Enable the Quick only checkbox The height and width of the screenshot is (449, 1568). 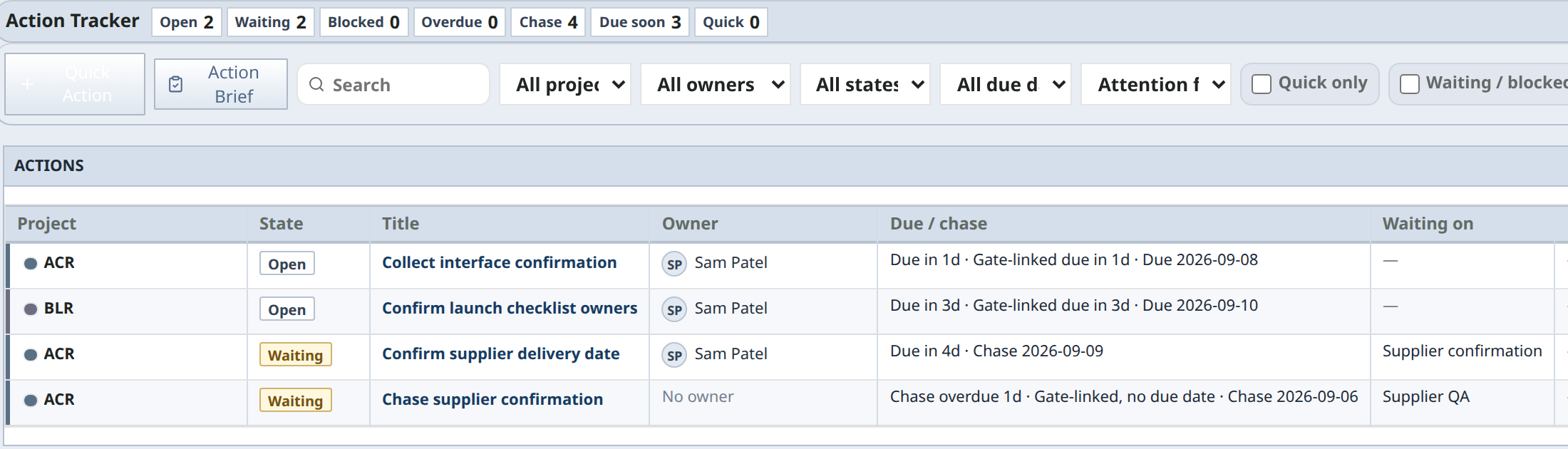tap(1262, 84)
